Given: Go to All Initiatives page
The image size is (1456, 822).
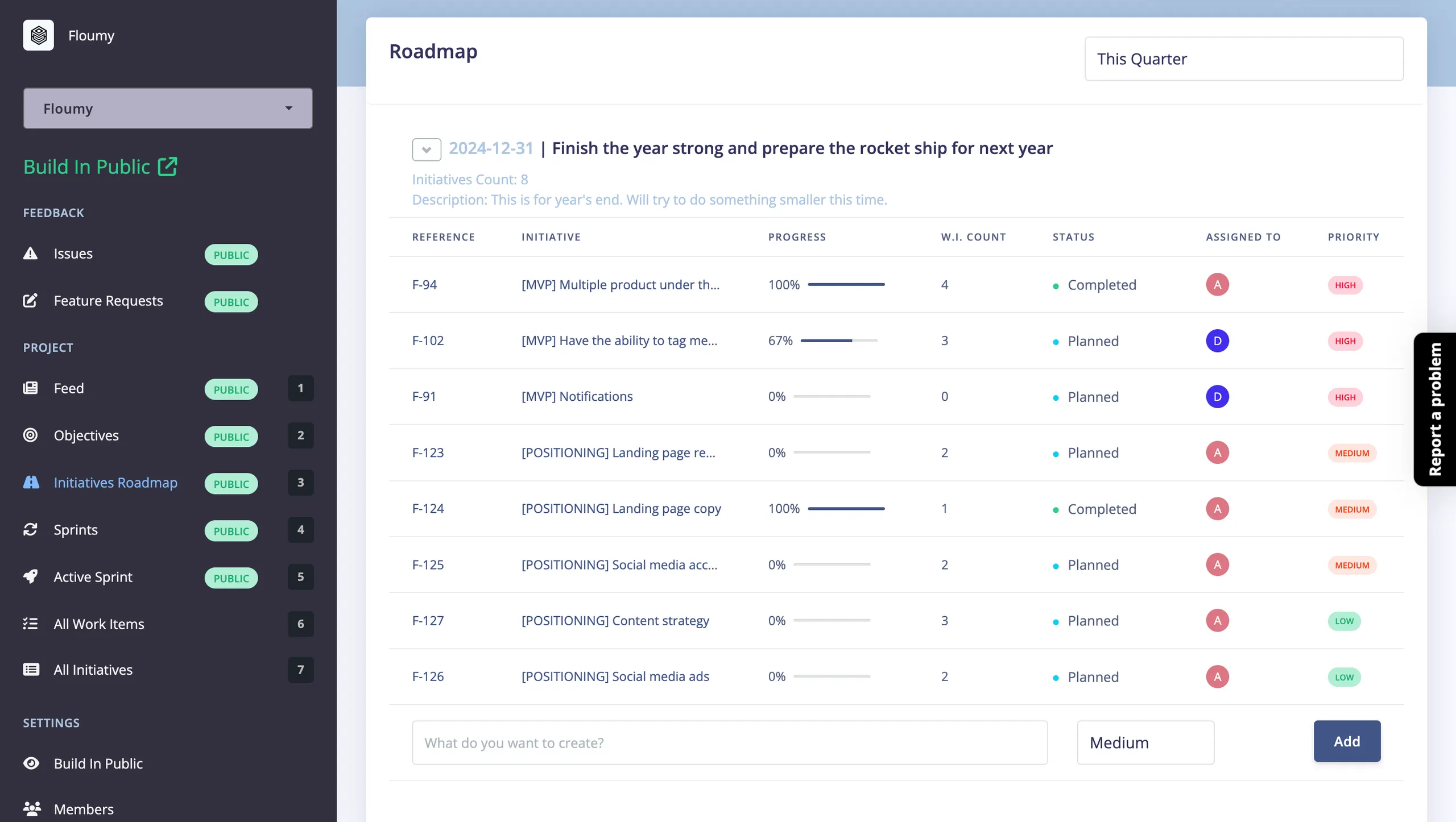Looking at the screenshot, I should click(x=93, y=670).
